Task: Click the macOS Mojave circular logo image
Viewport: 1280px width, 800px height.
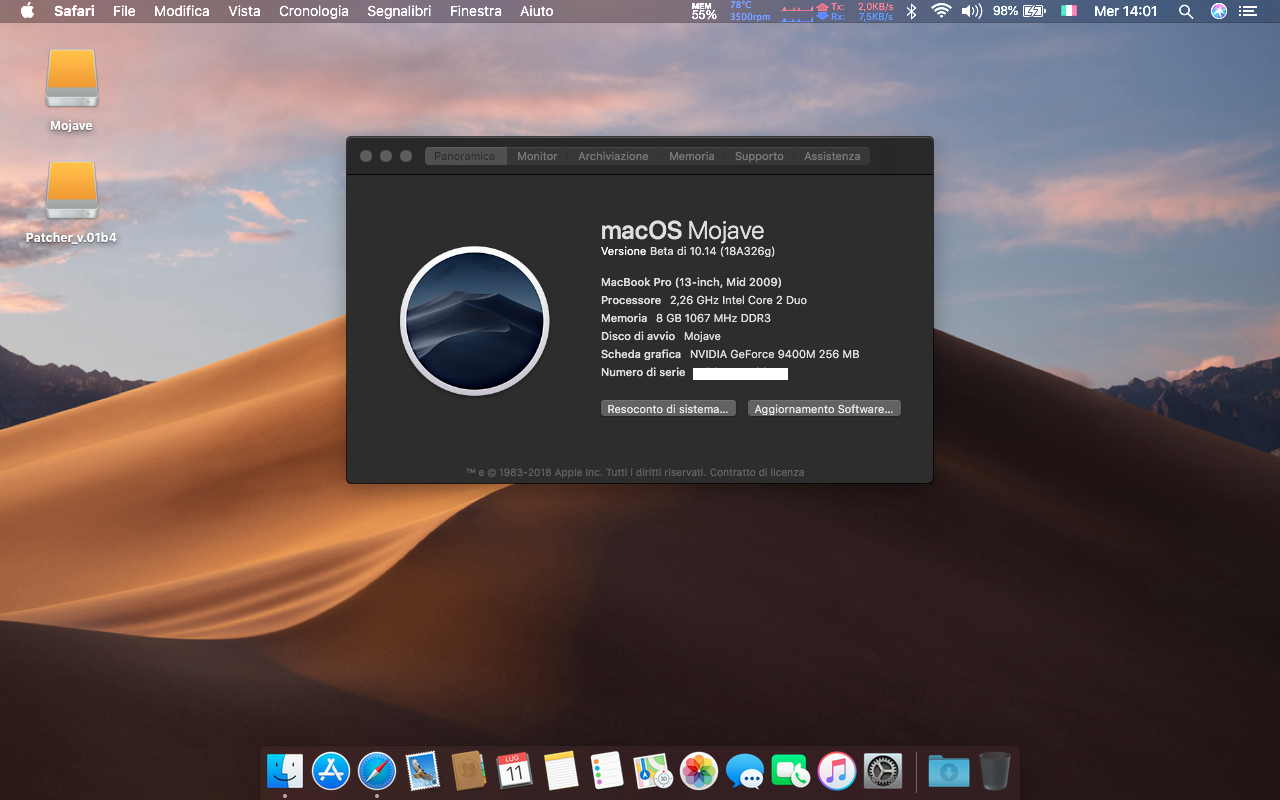Action: 475,321
